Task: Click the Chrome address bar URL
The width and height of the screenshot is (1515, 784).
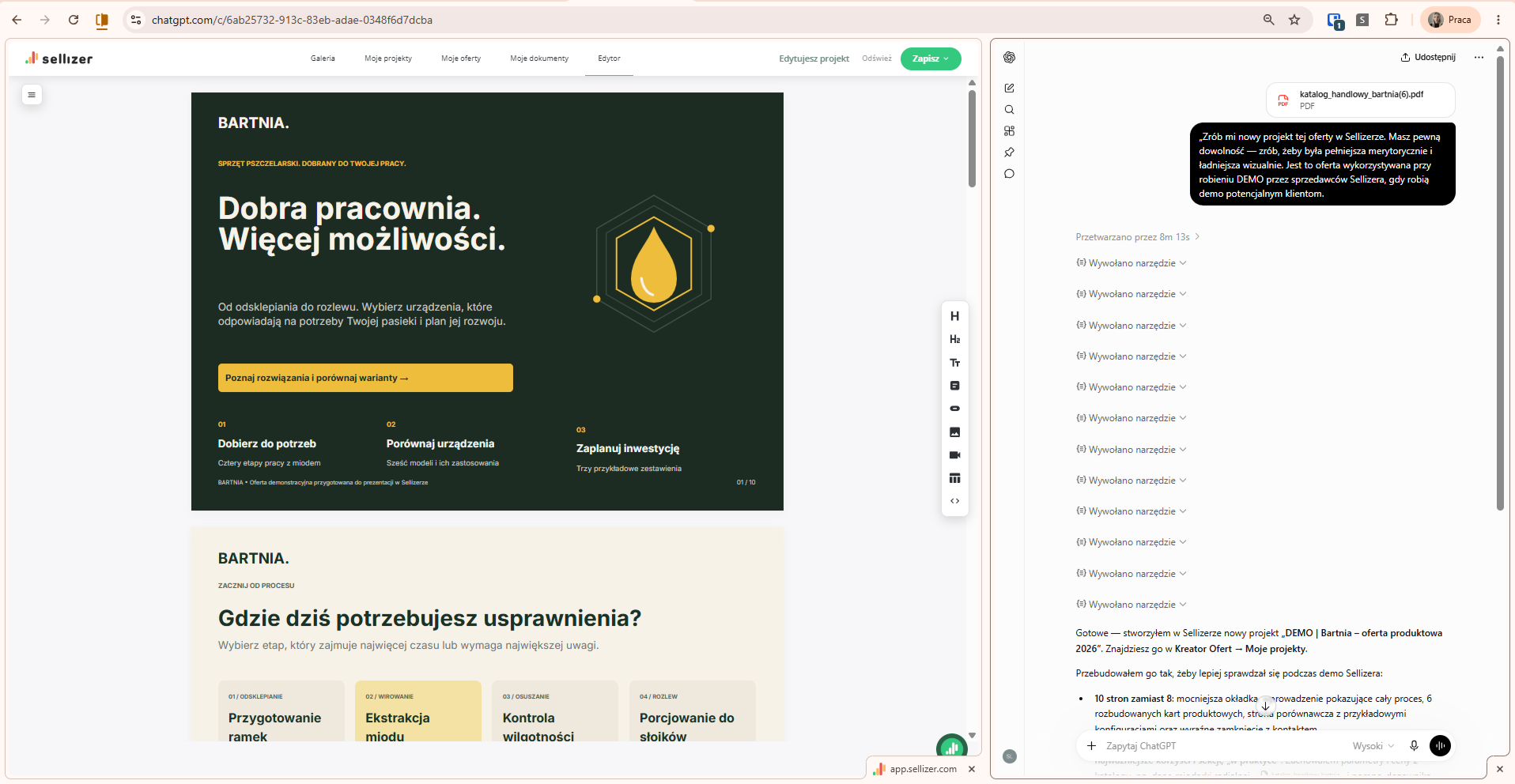Action: (292, 20)
